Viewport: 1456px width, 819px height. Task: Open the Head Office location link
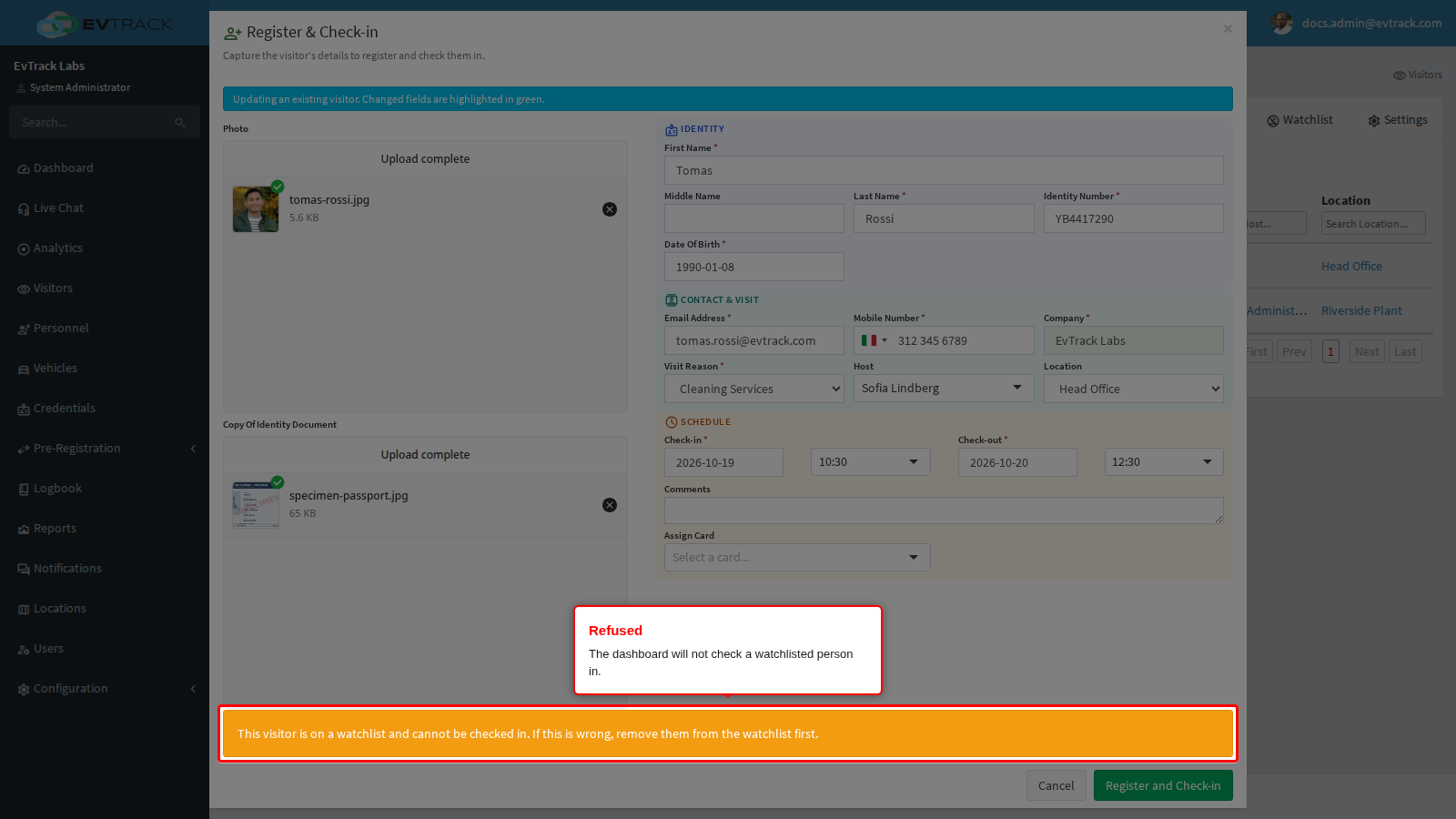point(1351,267)
